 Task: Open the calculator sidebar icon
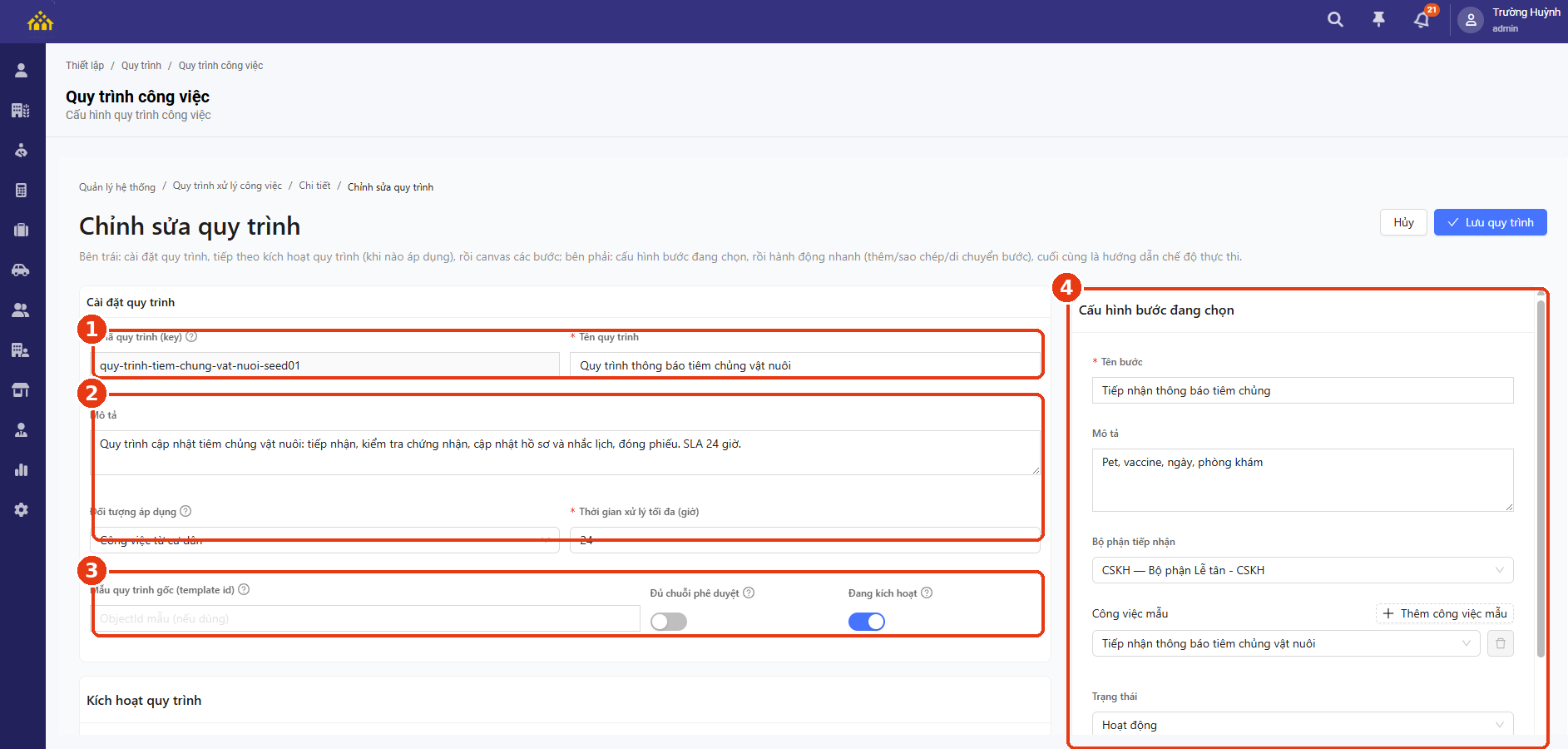click(x=22, y=191)
